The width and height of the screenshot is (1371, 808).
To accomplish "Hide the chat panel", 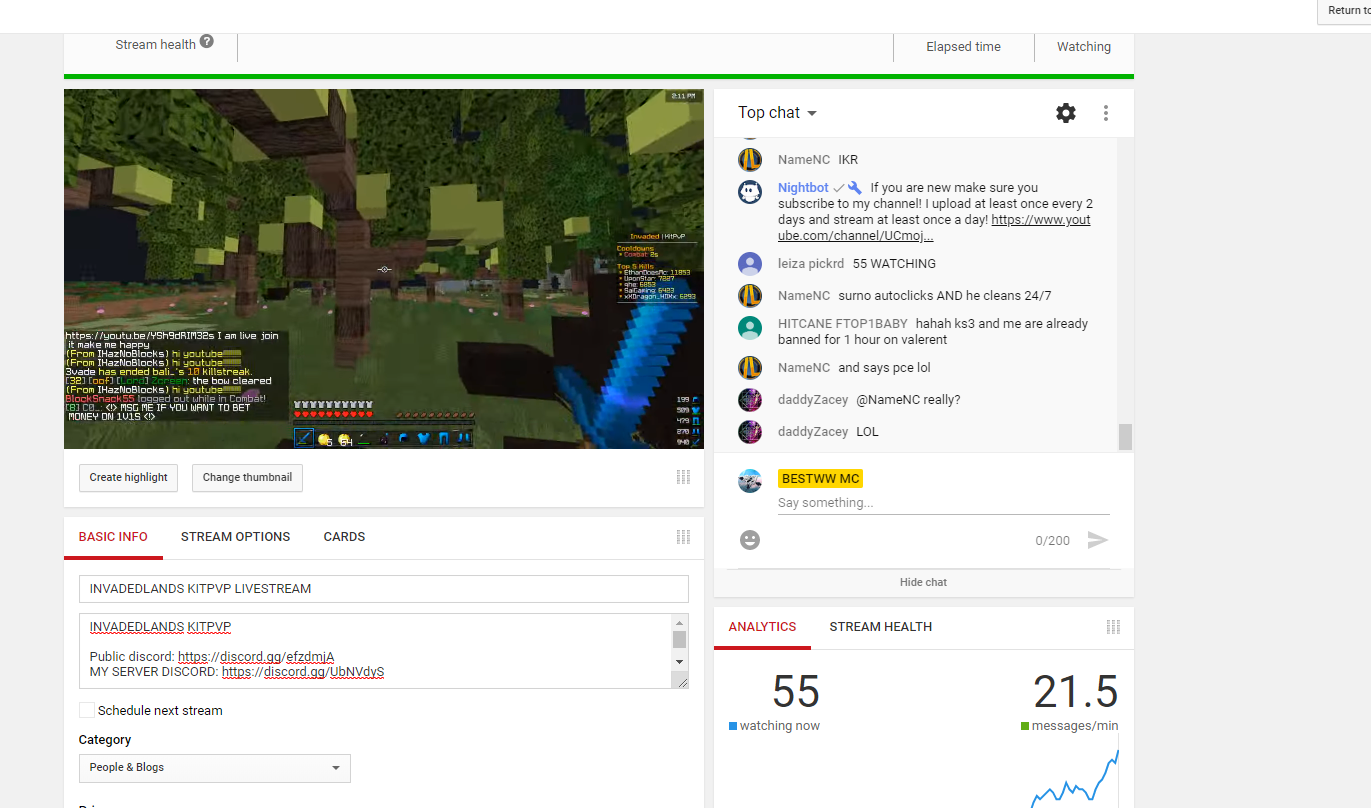I will tap(923, 582).
